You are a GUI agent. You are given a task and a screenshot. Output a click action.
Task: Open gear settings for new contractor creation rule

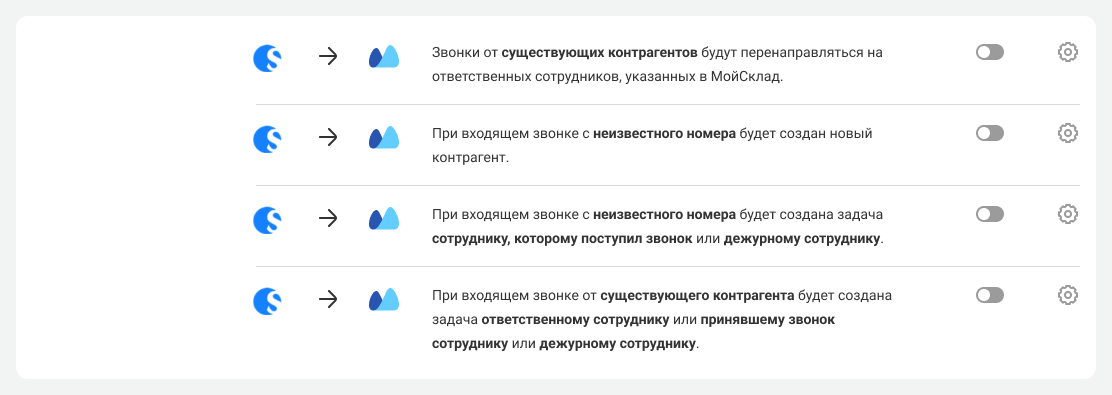tap(1067, 133)
